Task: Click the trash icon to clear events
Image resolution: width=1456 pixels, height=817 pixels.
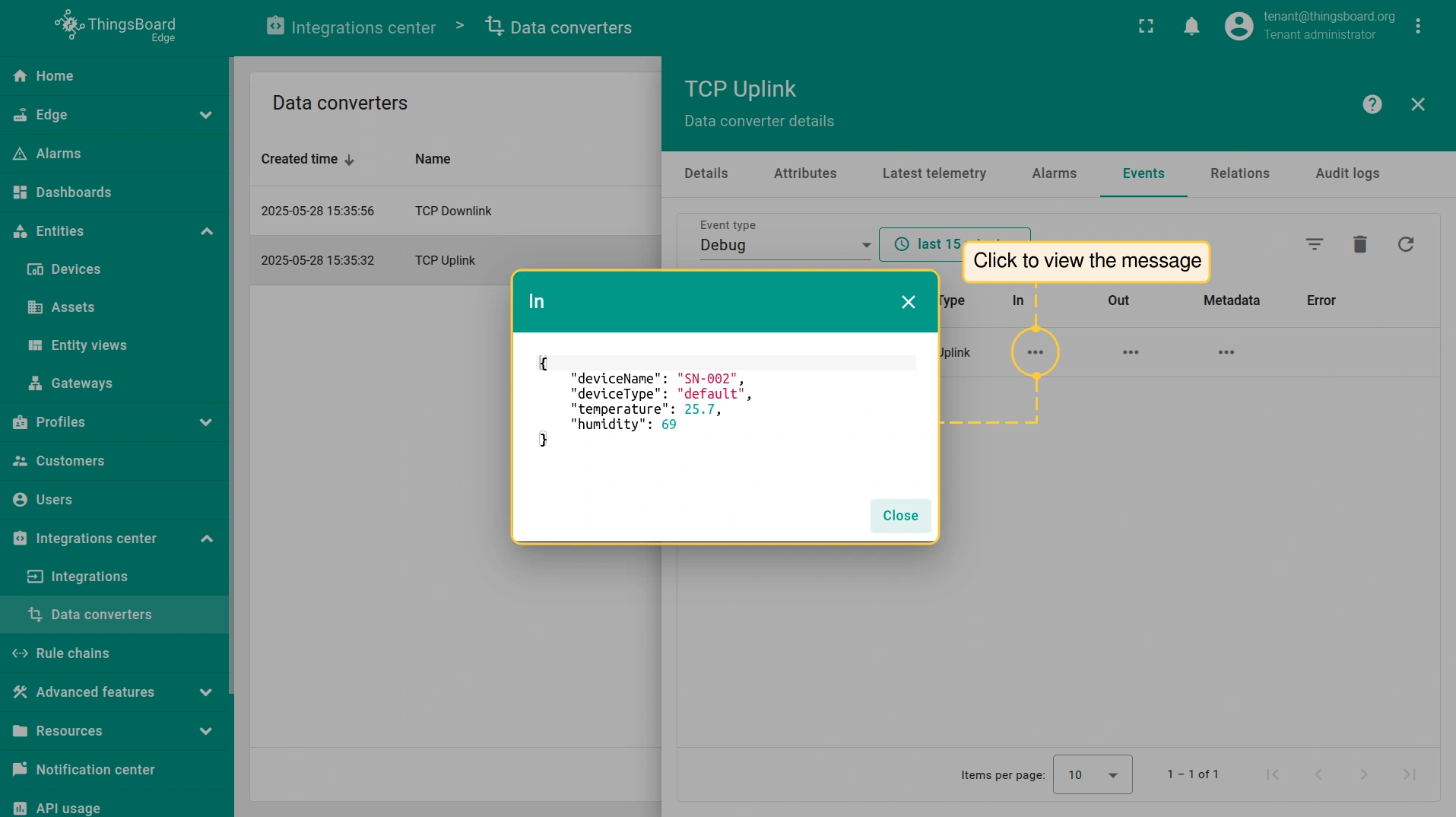Action: (1359, 244)
